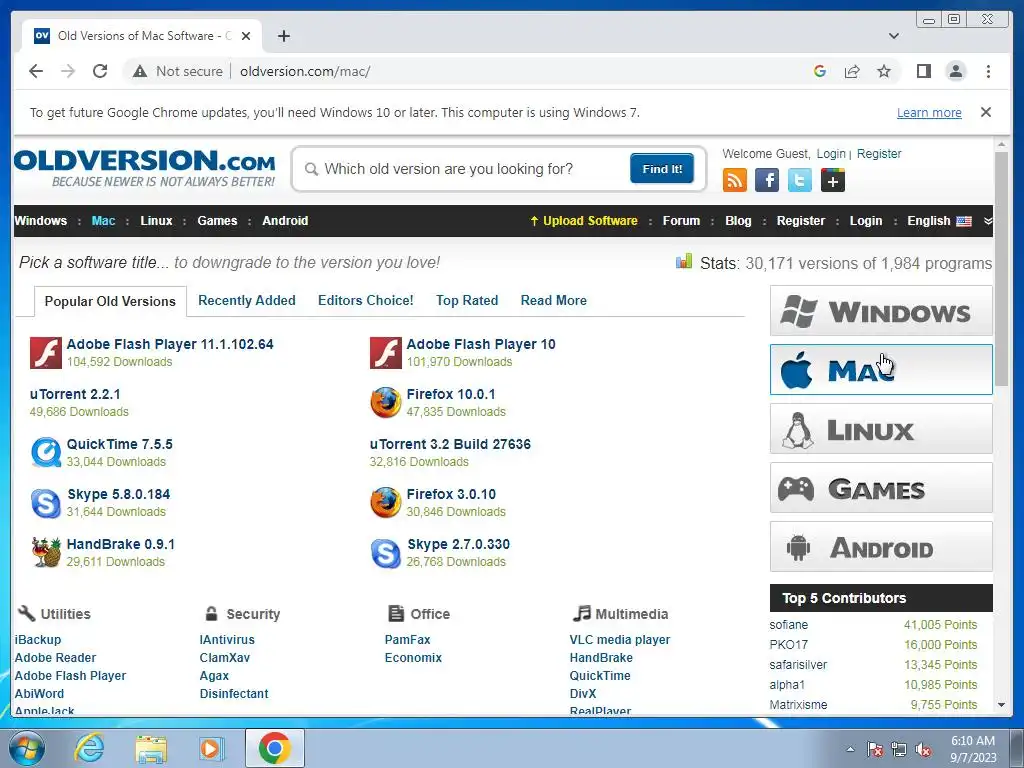
Task: Open the Chrome tab search chevron
Action: point(894,36)
